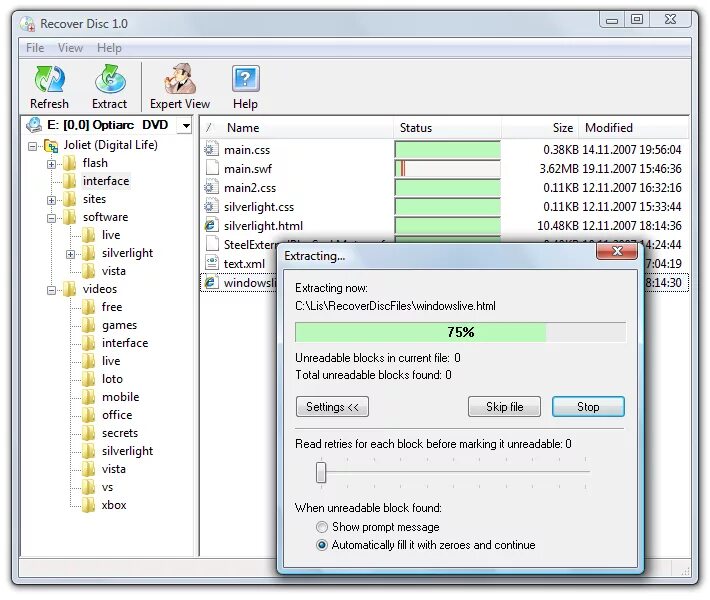
Task: Select the vista folder under software
Action: pyautogui.click(x=114, y=271)
